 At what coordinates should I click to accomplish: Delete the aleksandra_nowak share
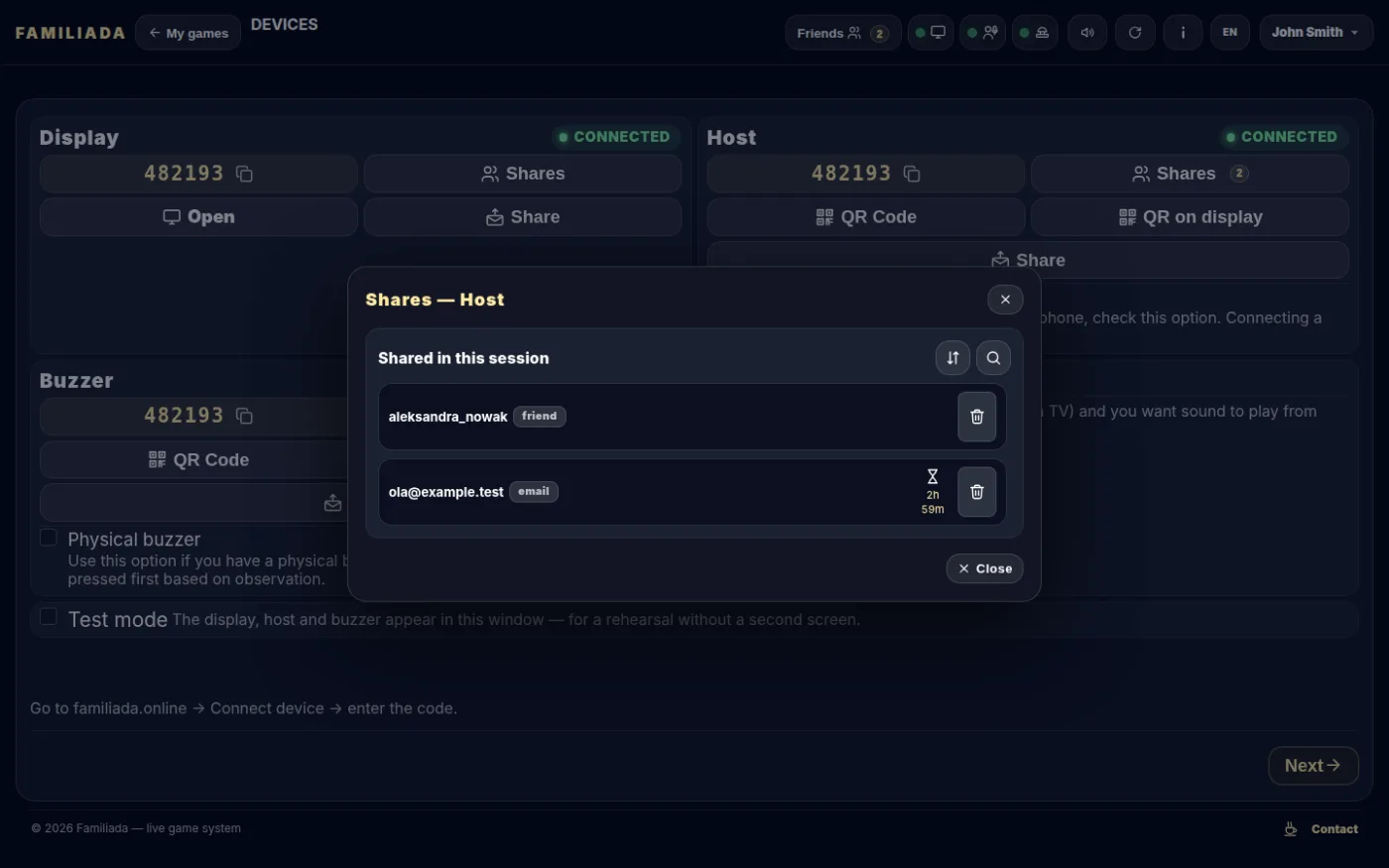pos(976,417)
